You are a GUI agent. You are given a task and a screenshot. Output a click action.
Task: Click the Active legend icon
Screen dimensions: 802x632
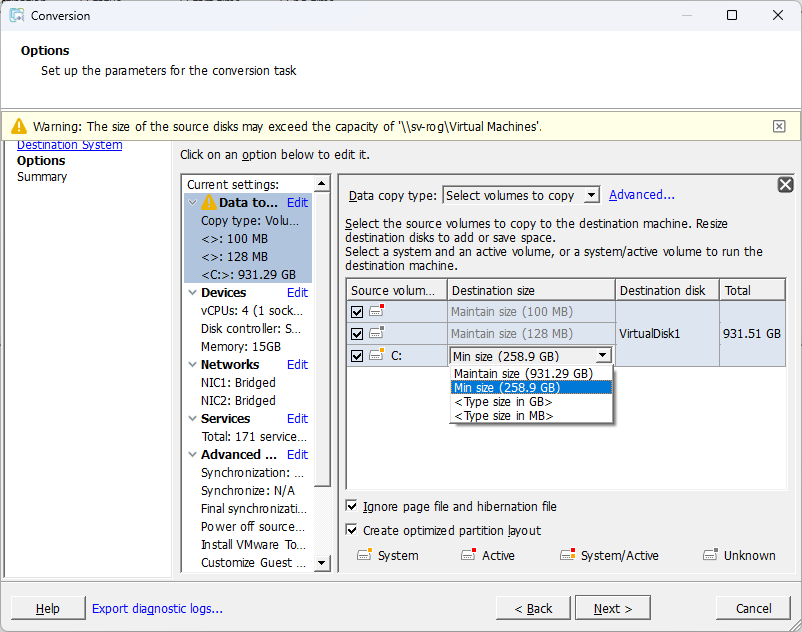[x=469, y=554]
